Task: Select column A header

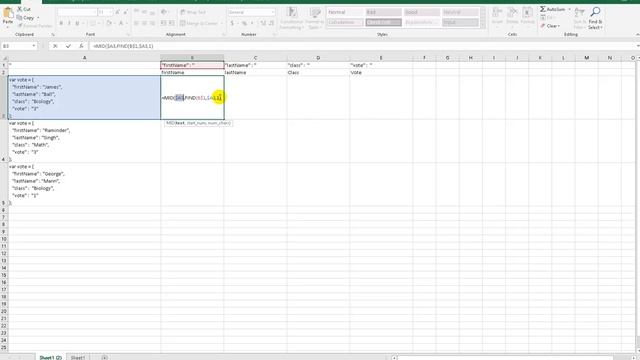Action: click(x=84, y=58)
